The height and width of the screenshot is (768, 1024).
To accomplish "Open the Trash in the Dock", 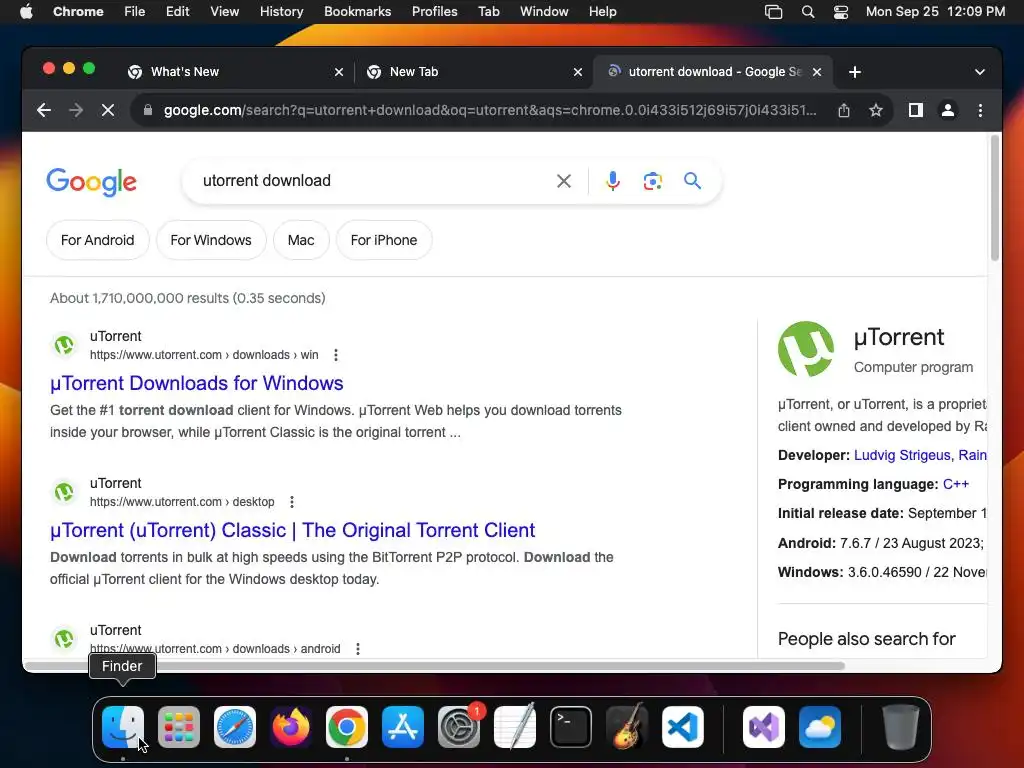I will 901,727.
